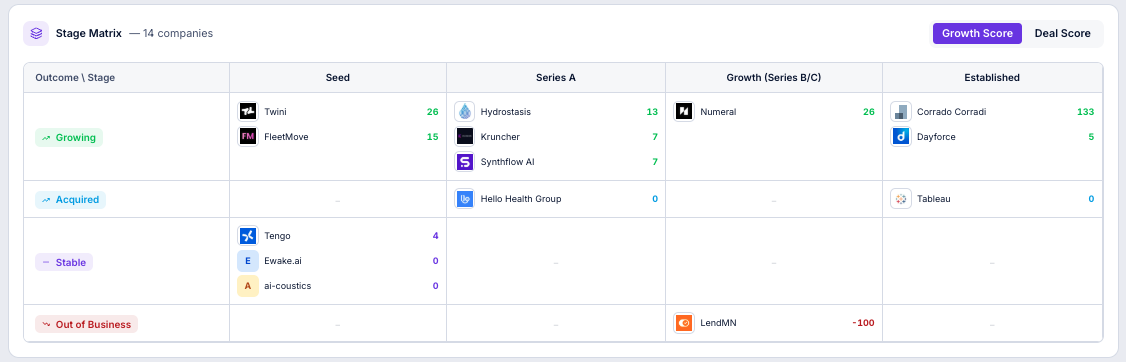Click the Numeral company logo

click(x=684, y=111)
